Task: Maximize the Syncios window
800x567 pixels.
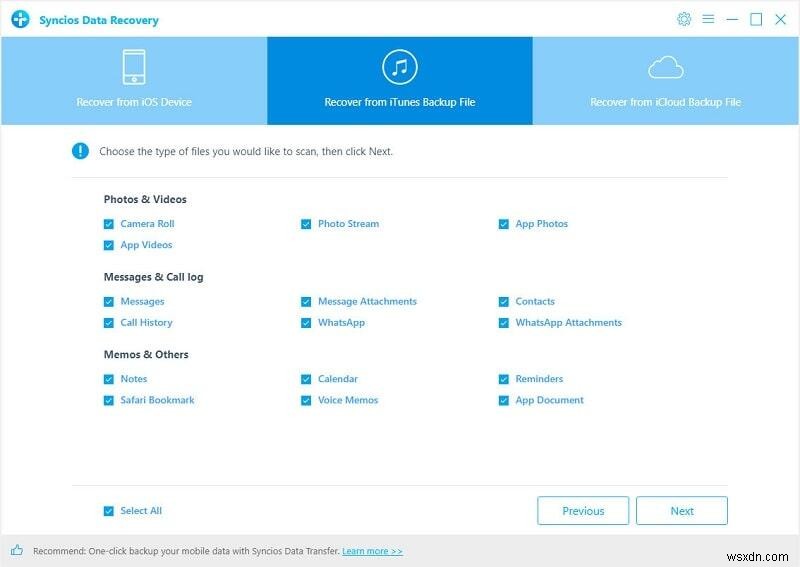Action: pyautogui.click(x=756, y=19)
